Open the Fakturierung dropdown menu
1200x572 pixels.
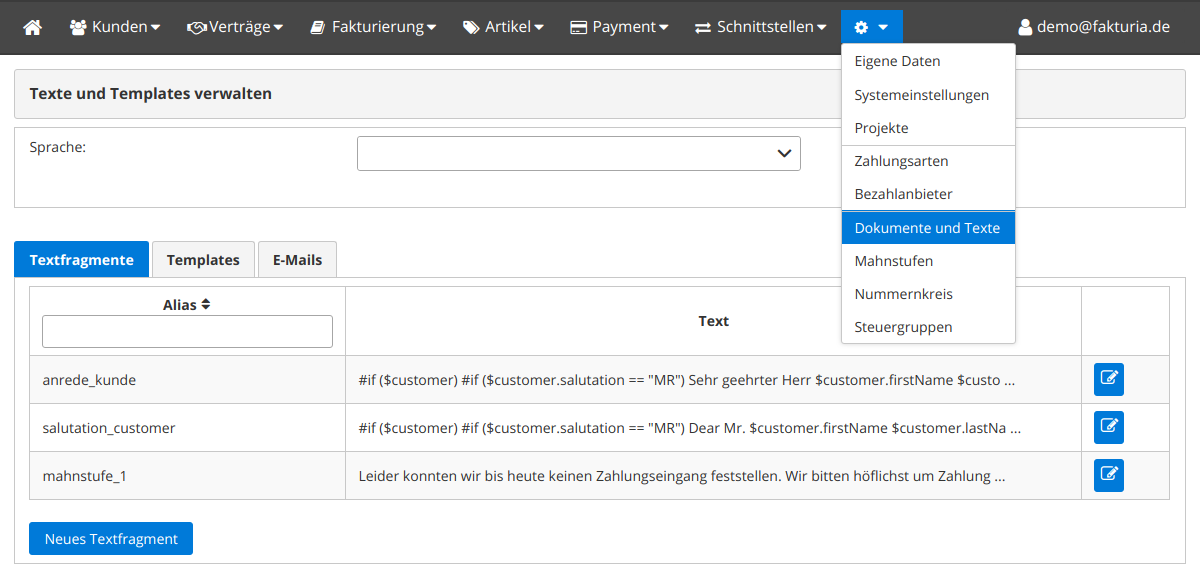[373, 27]
